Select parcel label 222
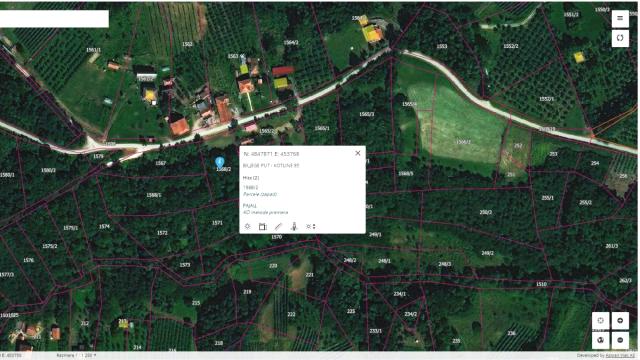This screenshot has width=640, height=360. [x=291, y=314]
